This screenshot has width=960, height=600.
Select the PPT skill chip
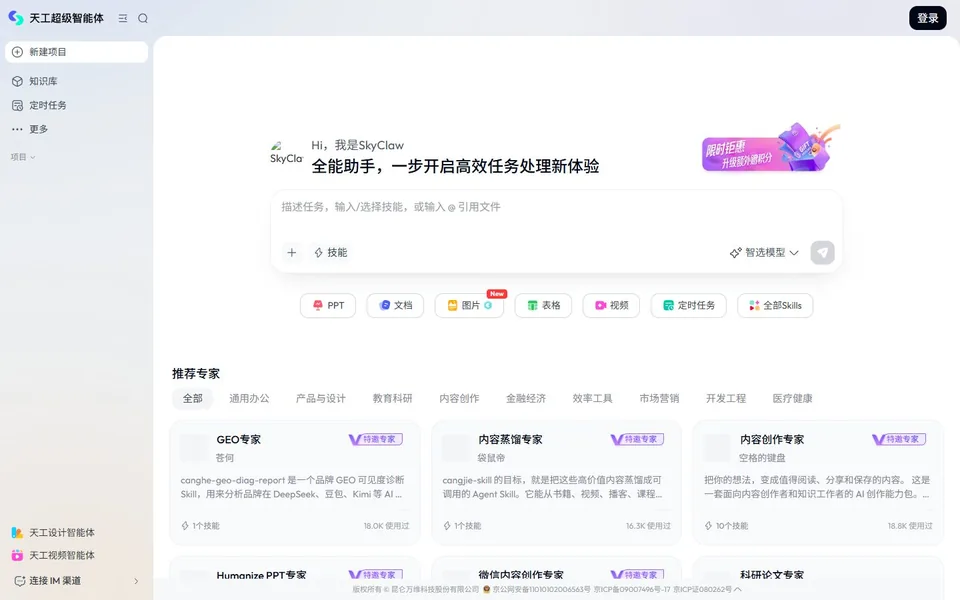point(328,306)
